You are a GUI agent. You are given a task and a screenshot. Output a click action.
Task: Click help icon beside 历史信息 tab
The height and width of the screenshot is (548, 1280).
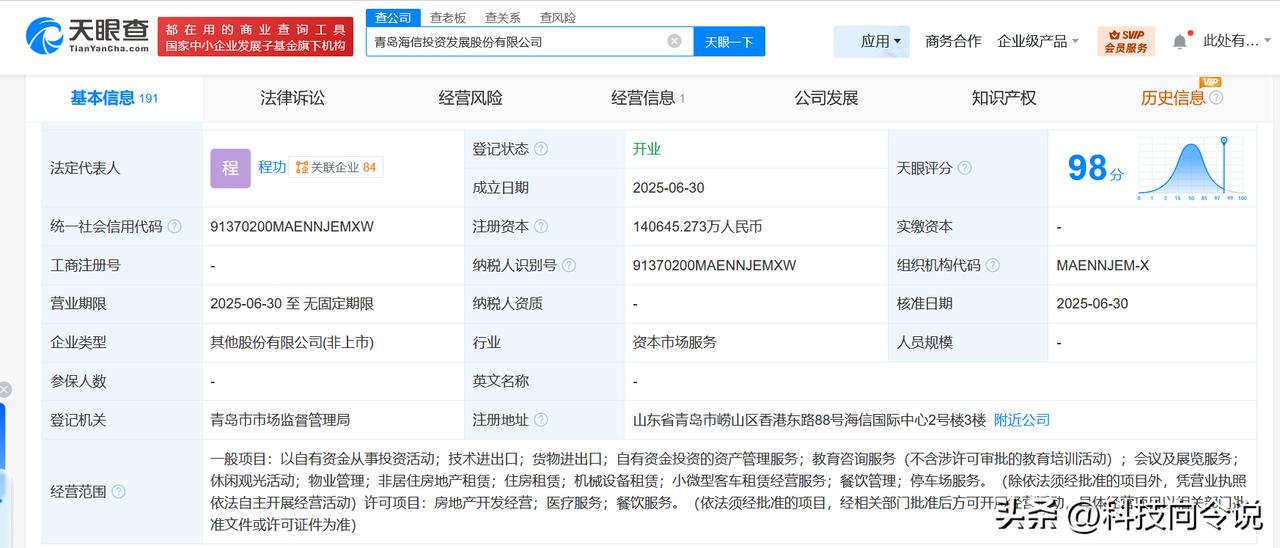click(1216, 98)
